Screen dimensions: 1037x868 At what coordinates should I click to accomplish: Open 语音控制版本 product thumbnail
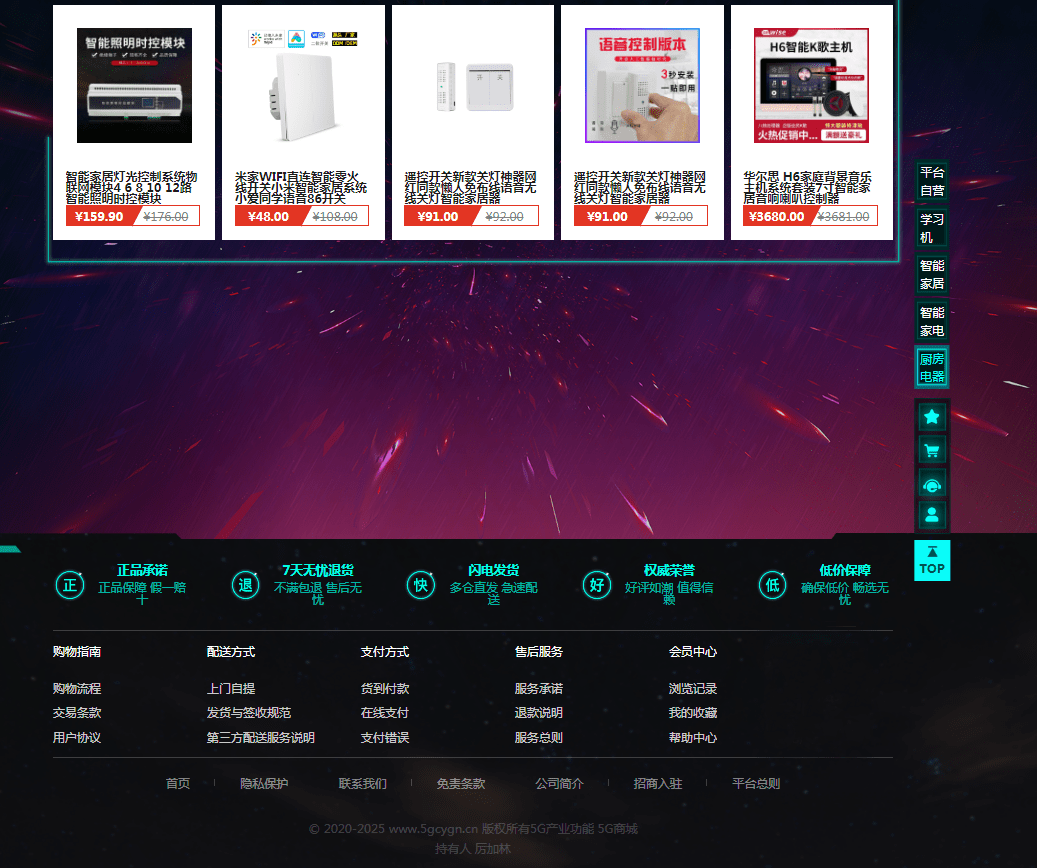coord(642,85)
